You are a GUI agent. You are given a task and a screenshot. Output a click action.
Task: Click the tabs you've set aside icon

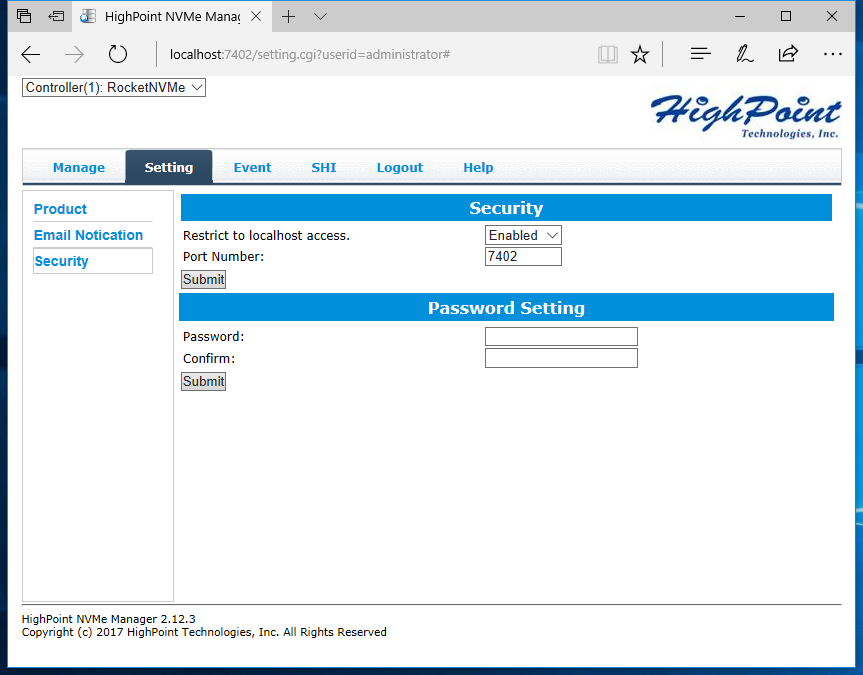[x=24, y=16]
